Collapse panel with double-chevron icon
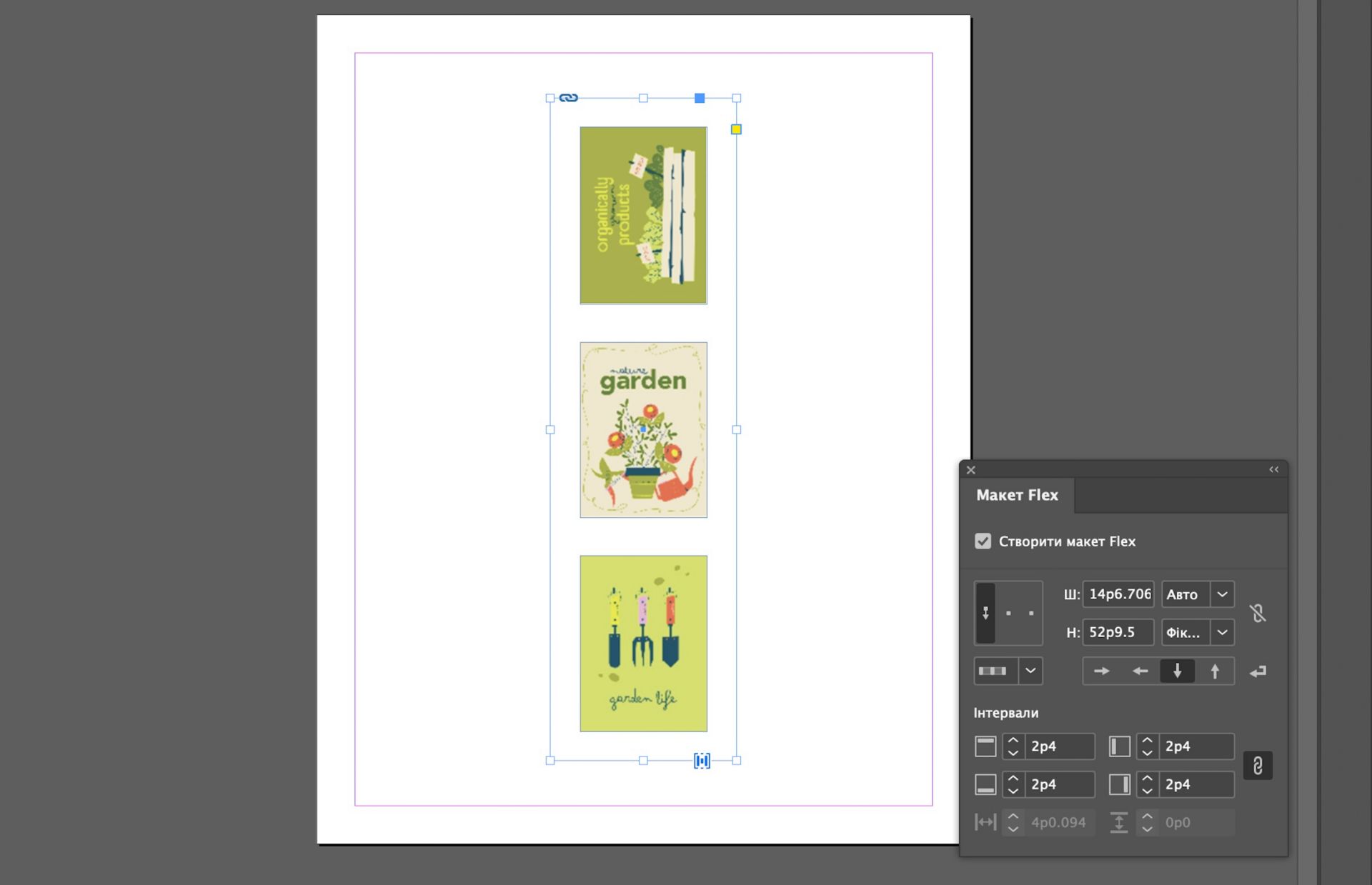 [1273, 469]
